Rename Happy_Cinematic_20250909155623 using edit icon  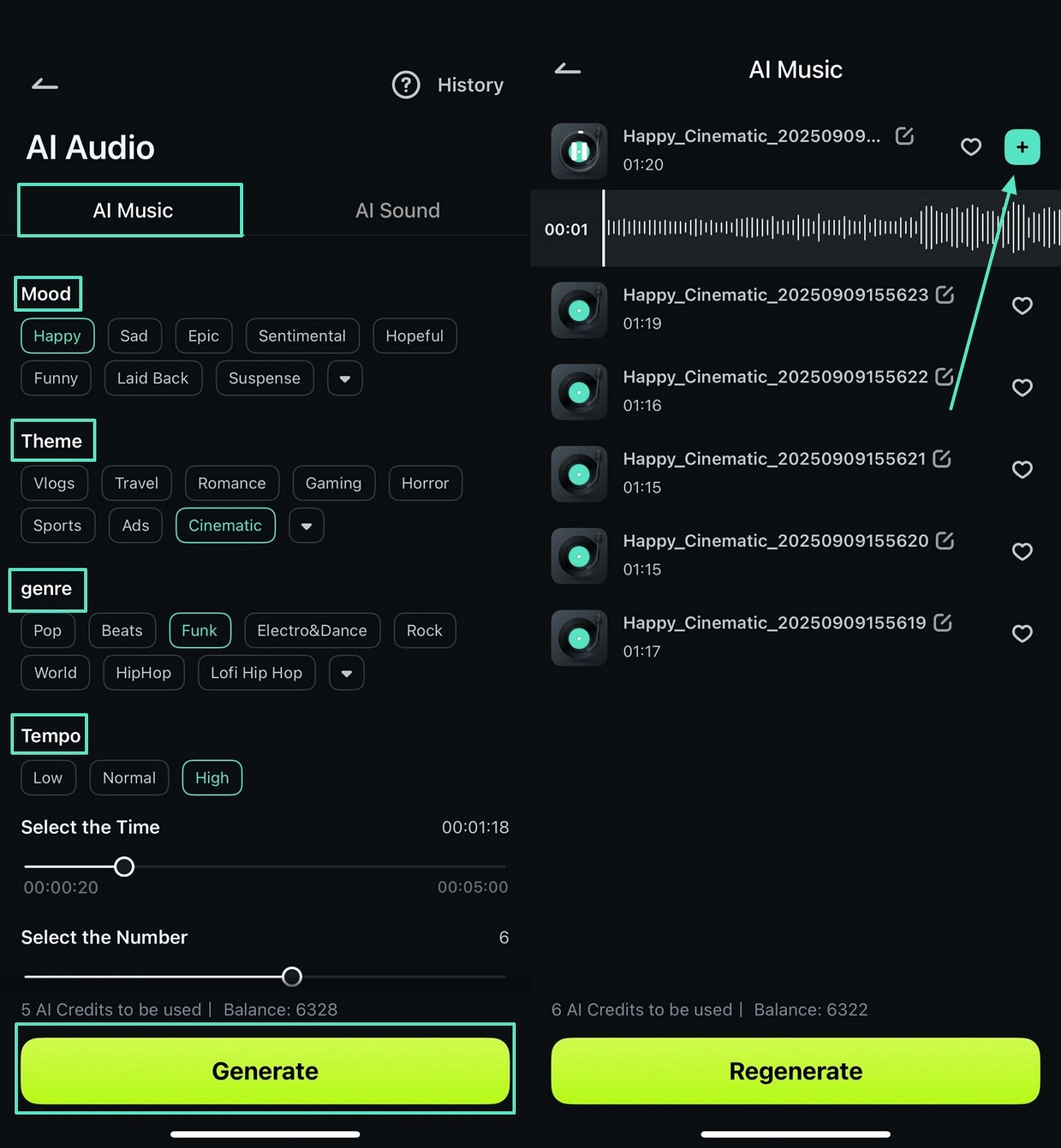click(x=944, y=295)
